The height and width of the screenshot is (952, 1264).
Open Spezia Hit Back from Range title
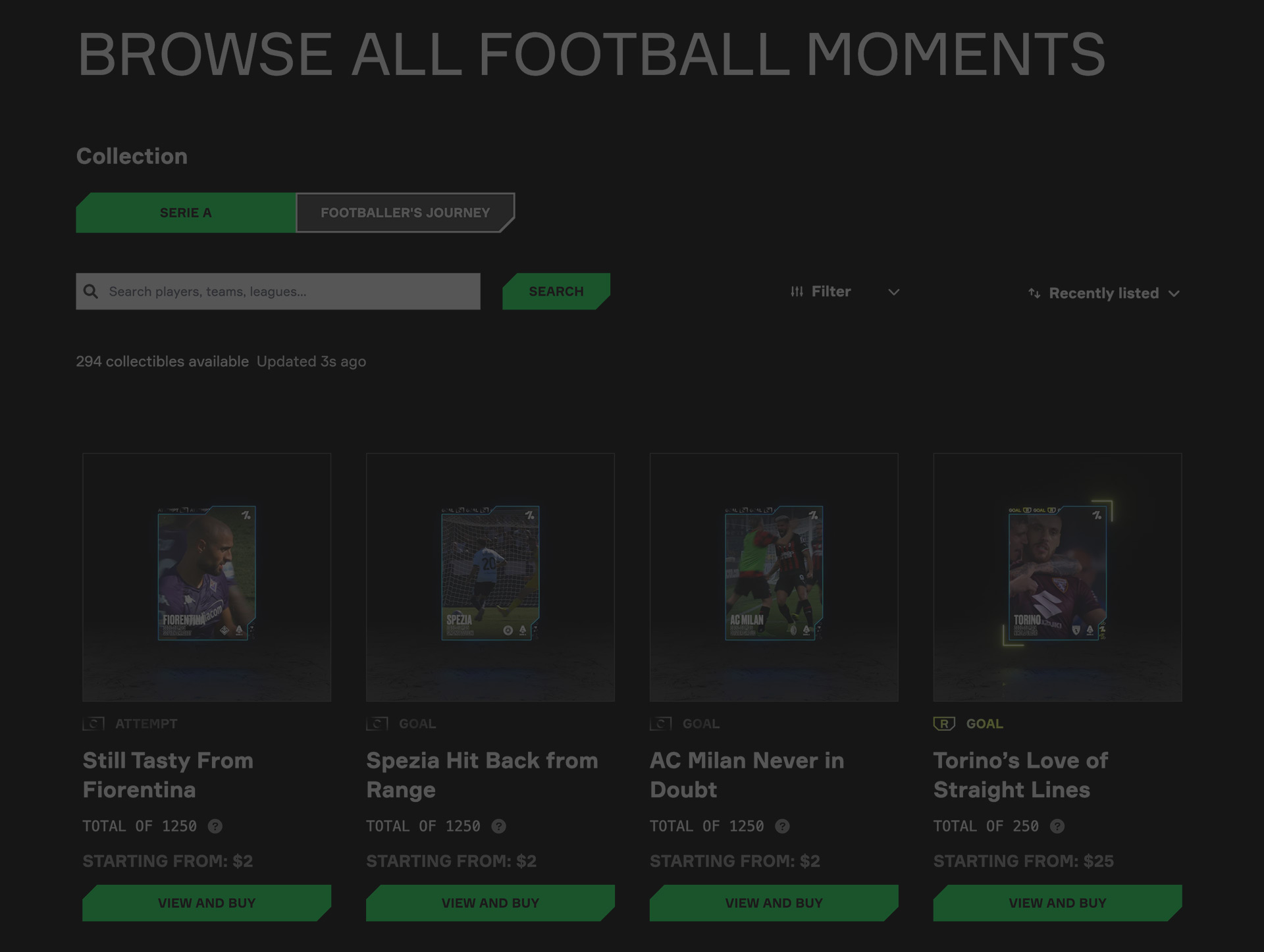click(482, 775)
